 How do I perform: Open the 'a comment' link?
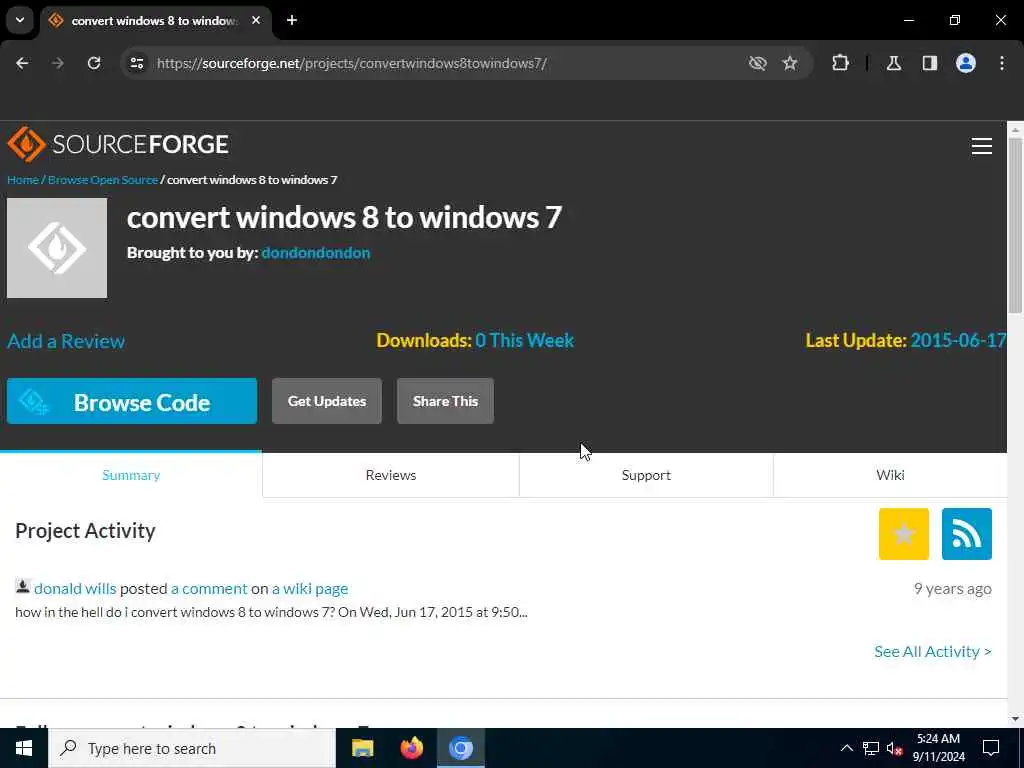tap(209, 588)
